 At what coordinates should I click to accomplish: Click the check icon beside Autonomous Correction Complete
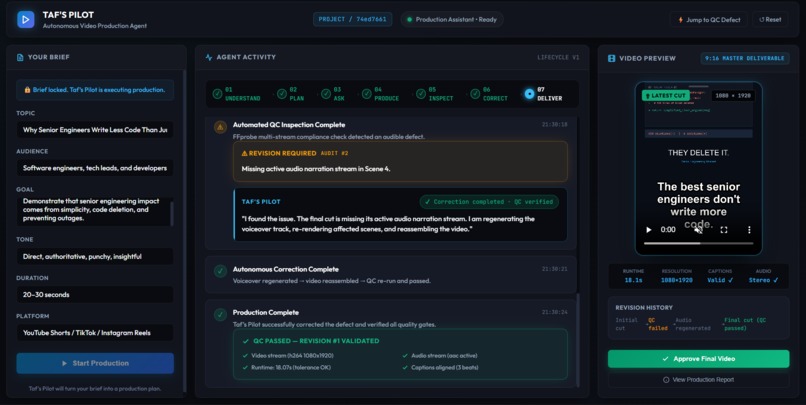pyautogui.click(x=221, y=271)
